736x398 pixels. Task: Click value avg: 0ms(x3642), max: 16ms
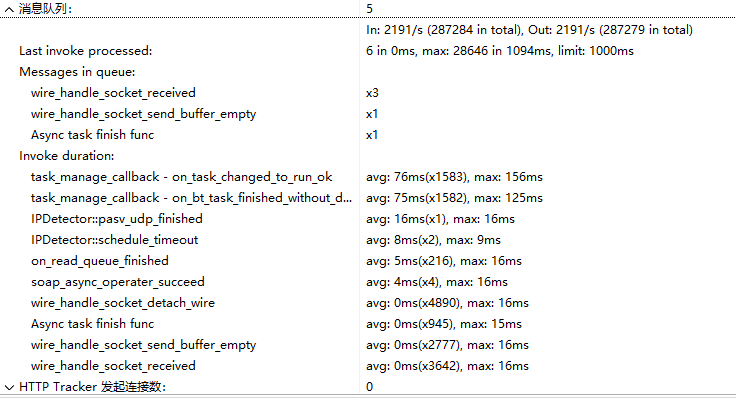pyautogui.click(x=447, y=366)
